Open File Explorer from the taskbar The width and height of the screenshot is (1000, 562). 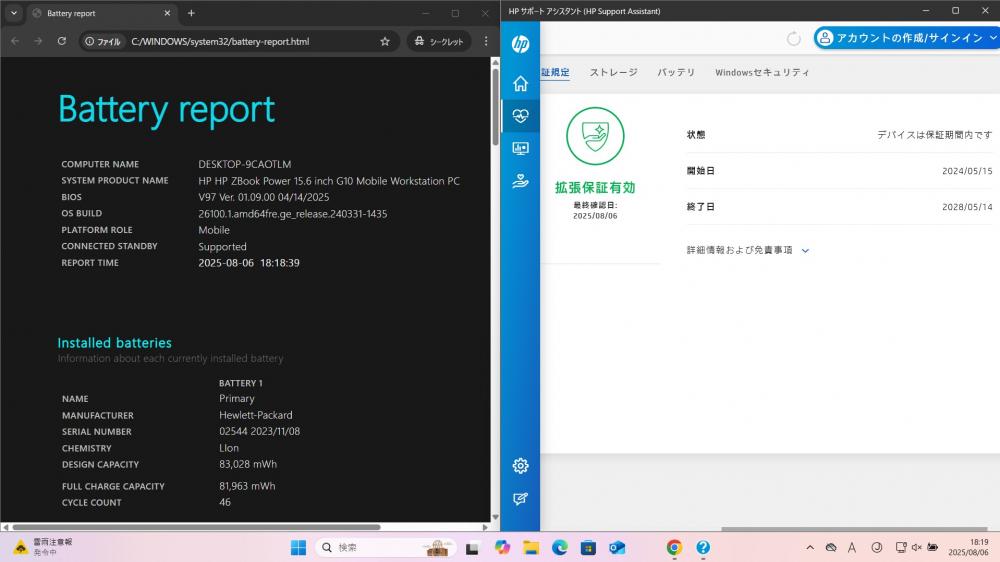531,547
